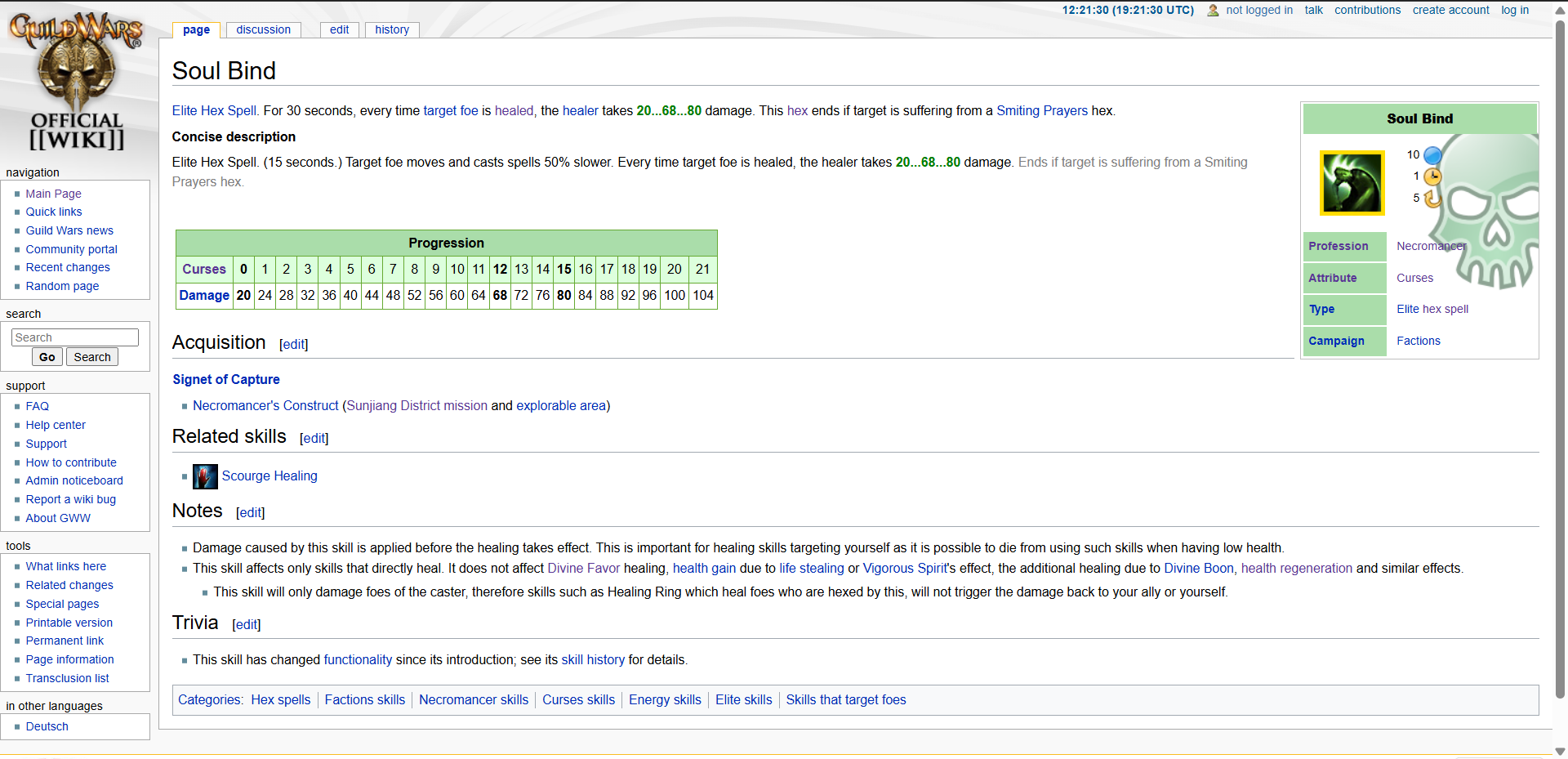
Task: Click the Factions campaign link in infobox
Action: click(1419, 341)
